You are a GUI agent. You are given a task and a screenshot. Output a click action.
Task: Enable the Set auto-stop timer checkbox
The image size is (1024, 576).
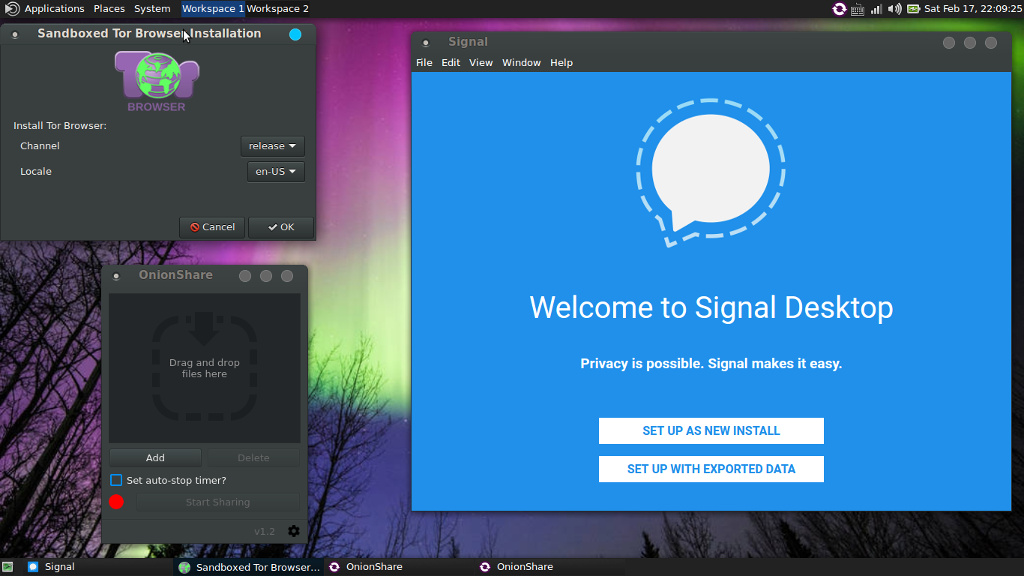pos(116,481)
